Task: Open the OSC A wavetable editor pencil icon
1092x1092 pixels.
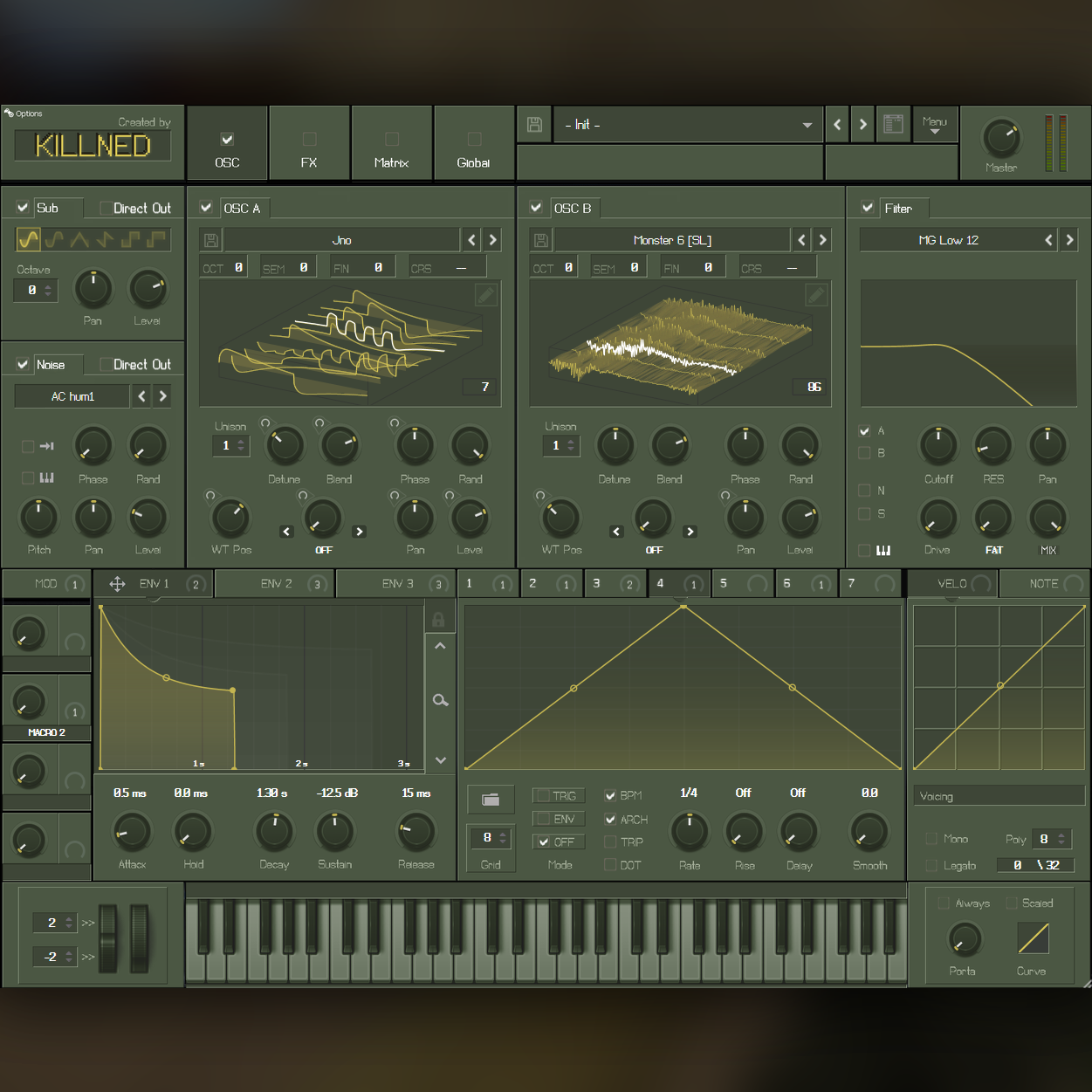Action: [x=486, y=295]
